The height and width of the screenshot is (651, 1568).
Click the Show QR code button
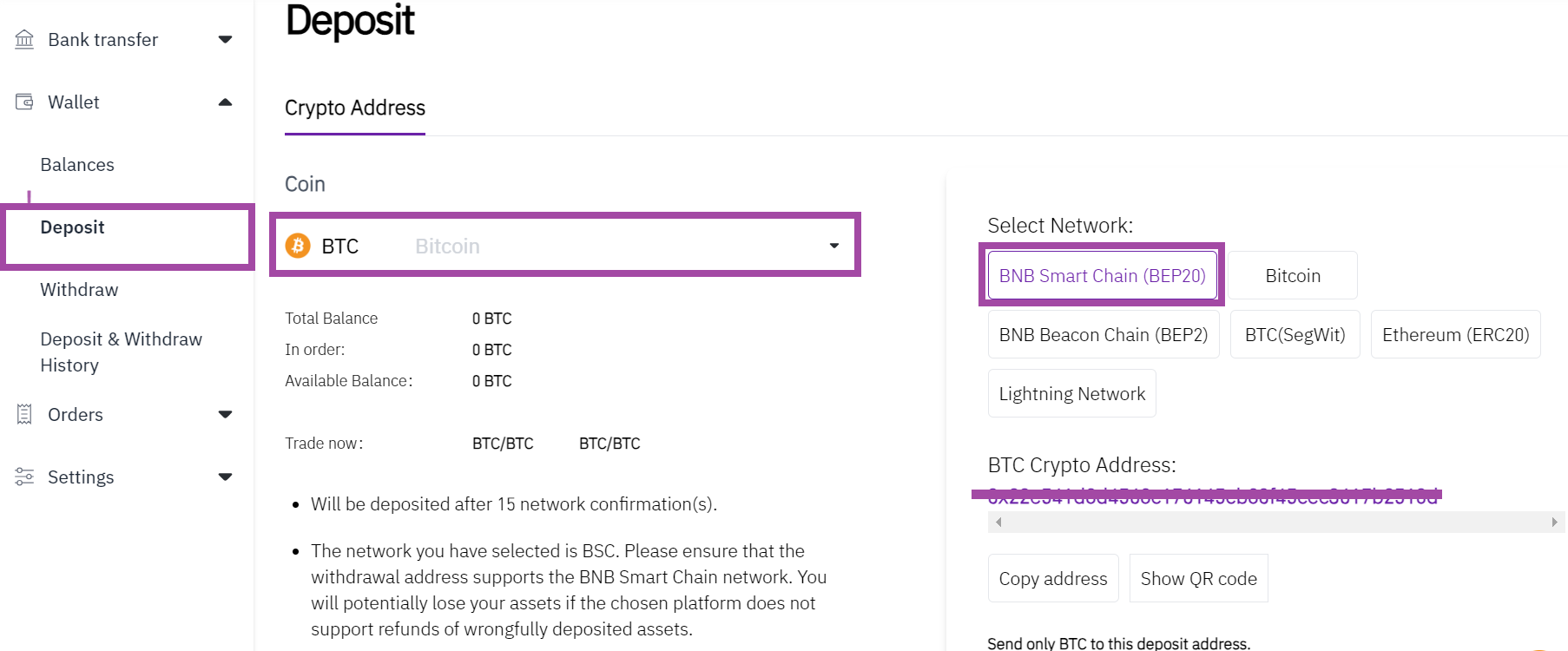point(1198,578)
